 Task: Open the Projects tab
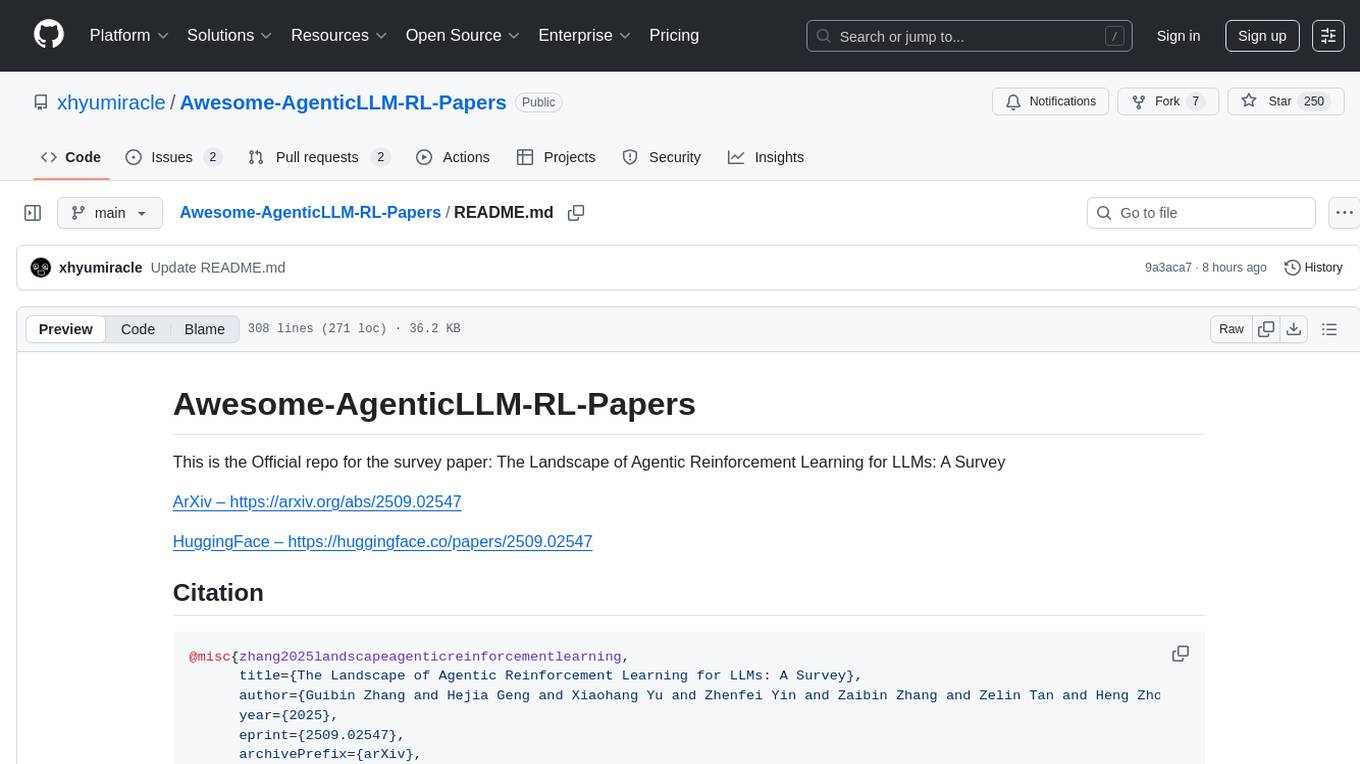pos(556,157)
